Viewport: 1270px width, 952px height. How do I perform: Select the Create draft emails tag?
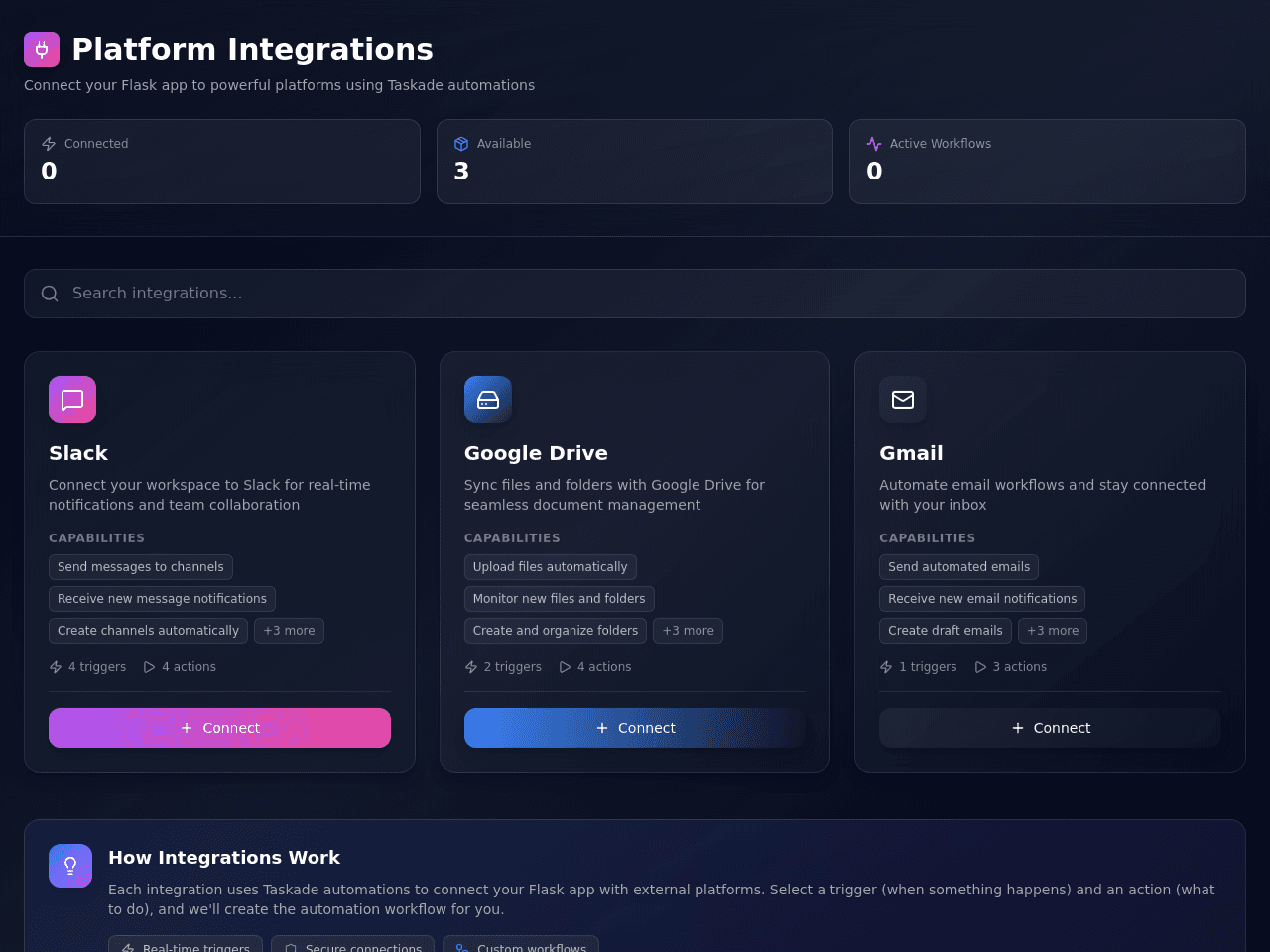(x=946, y=631)
